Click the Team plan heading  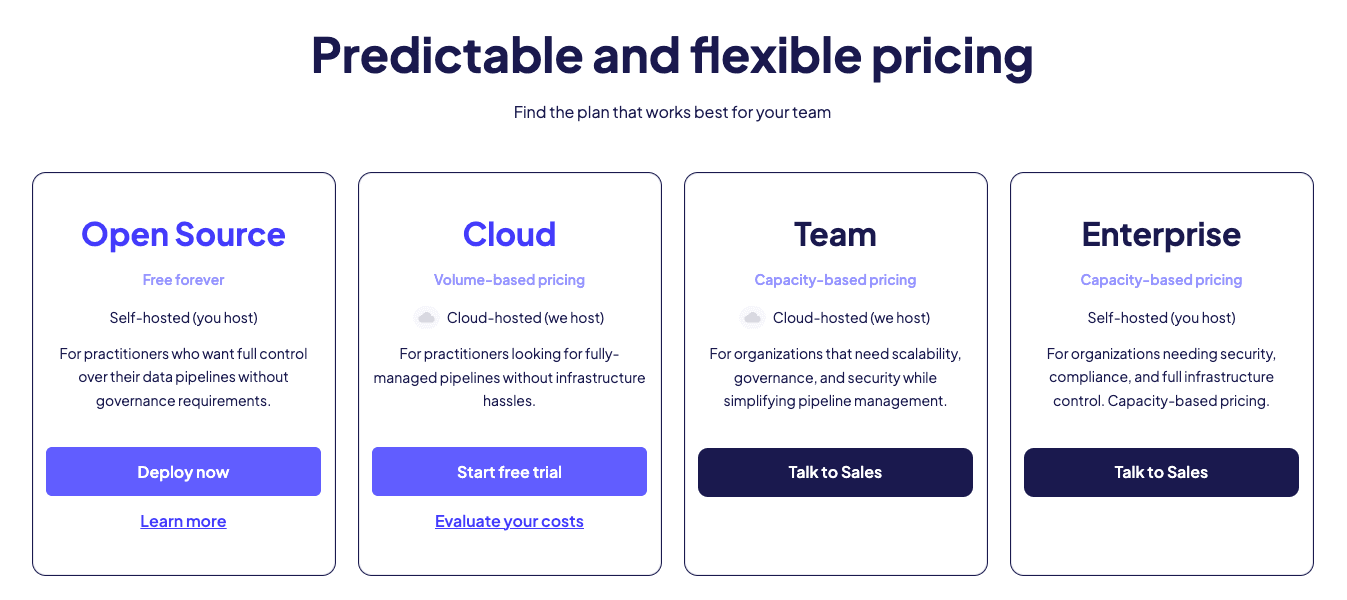click(835, 234)
